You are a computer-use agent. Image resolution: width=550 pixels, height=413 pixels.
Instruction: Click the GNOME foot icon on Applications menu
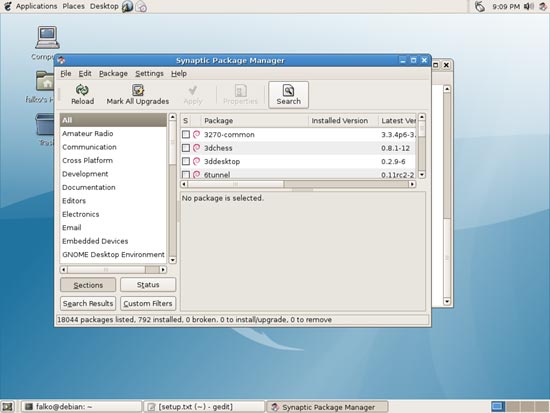[x=8, y=6]
